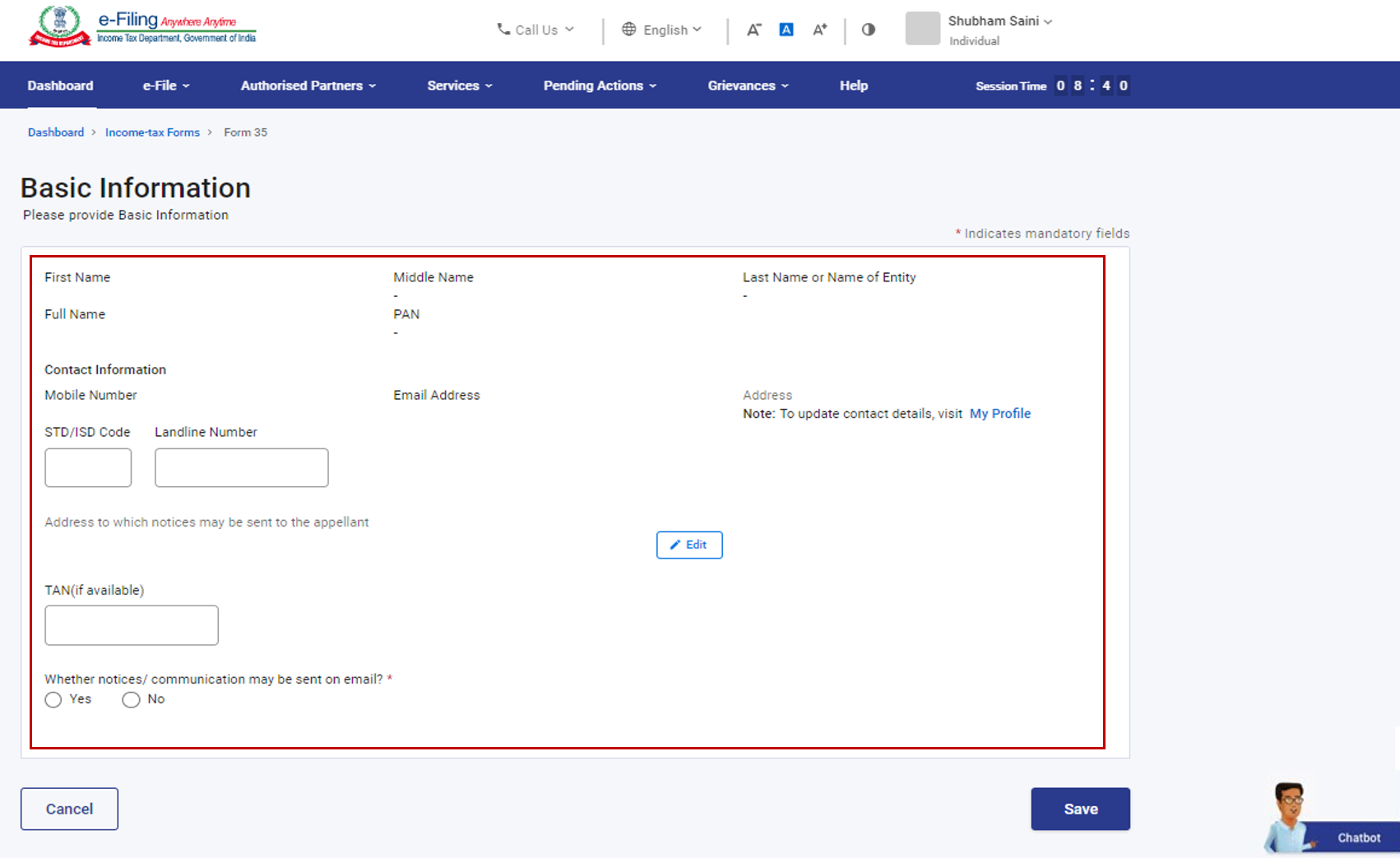Screen dimensions: 1400x858
Task: Click the default font size icon
Action: point(786,29)
